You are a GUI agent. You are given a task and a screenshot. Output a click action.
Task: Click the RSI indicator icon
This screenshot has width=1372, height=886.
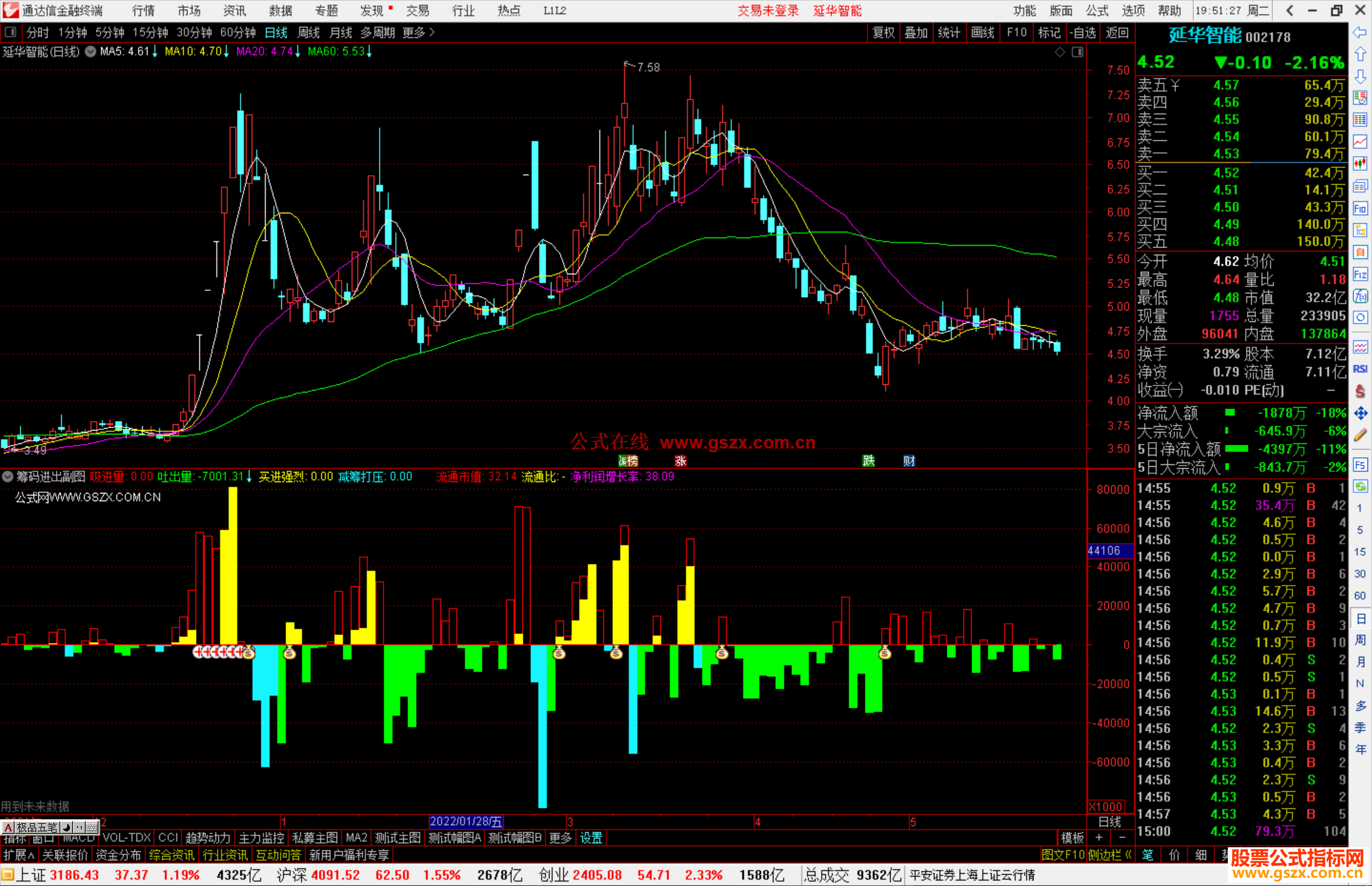[1360, 369]
